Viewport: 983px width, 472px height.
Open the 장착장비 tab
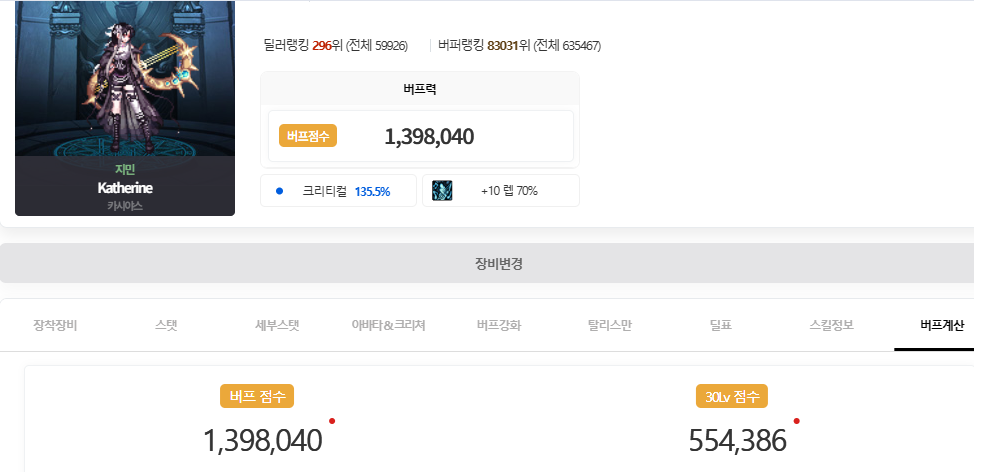click(55, 325)
